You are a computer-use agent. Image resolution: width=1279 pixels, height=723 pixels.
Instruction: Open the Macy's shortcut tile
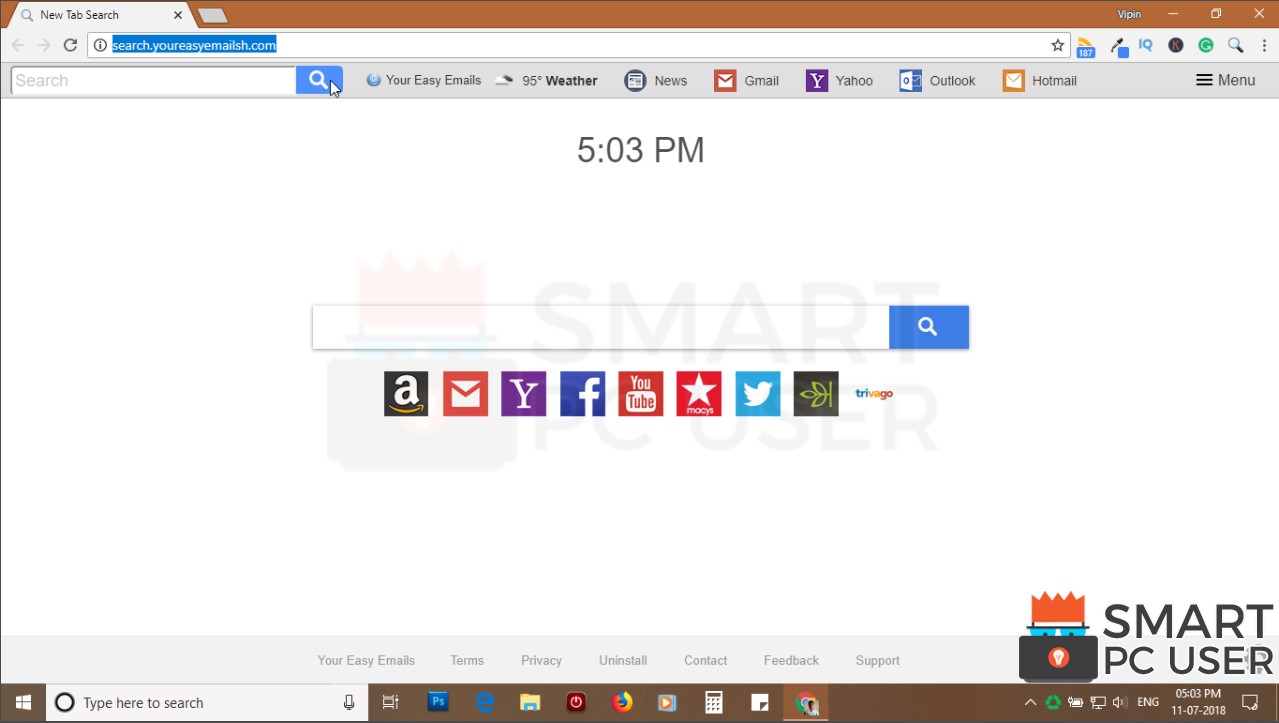click(x=699, y=394)
